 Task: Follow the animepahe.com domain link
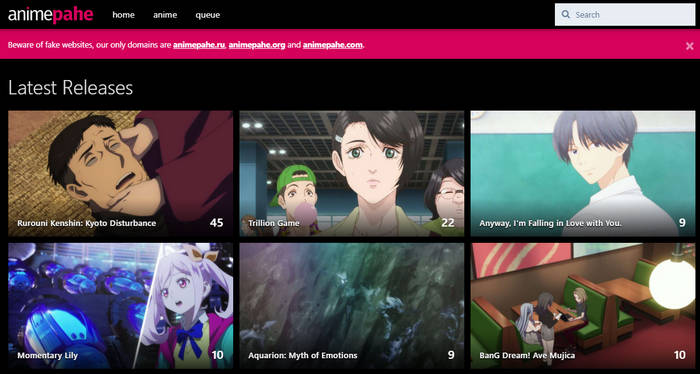click(x=333, y=45)
